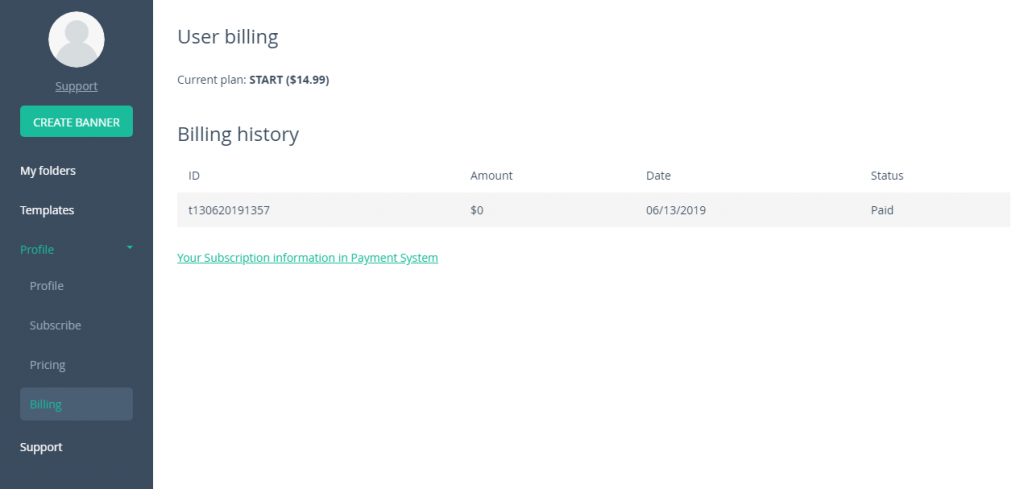Click the Amount column header
Screen dimensions: 1024x489
tap(491, 176)
